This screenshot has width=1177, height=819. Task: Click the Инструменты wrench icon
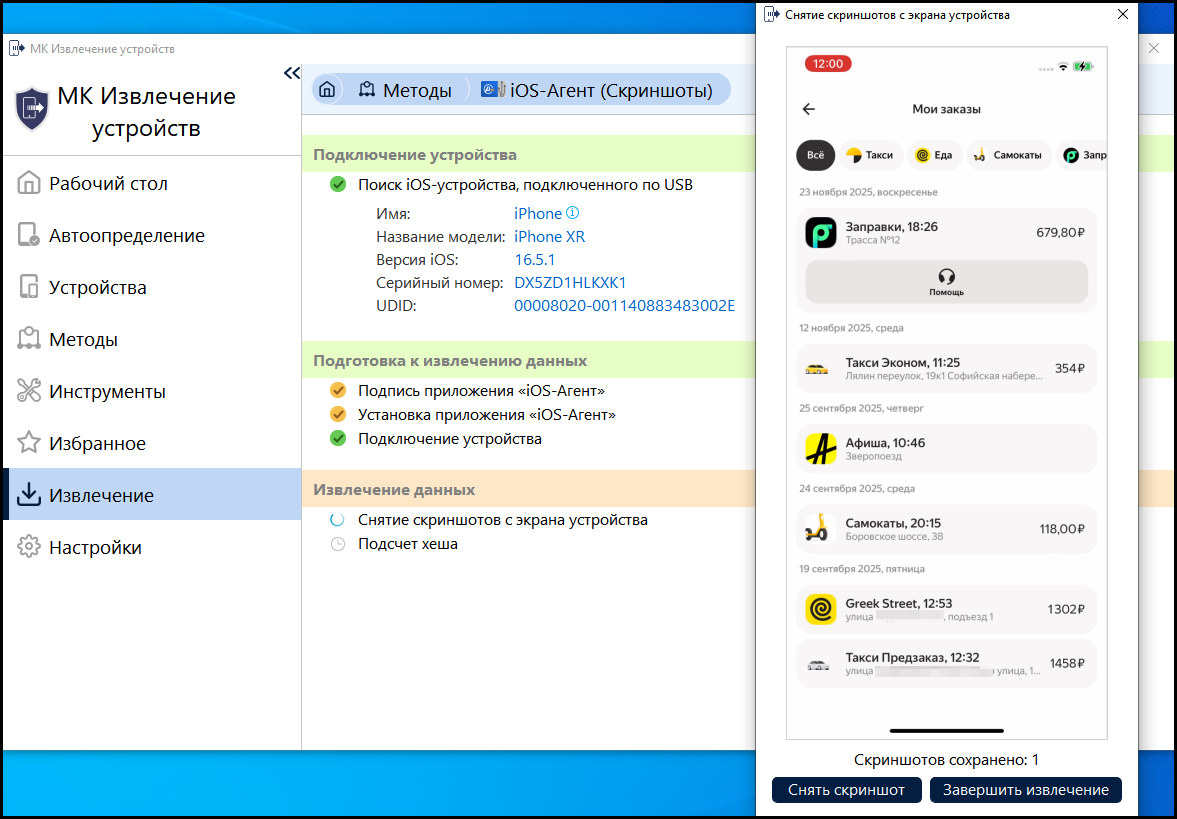coord(29,391)
